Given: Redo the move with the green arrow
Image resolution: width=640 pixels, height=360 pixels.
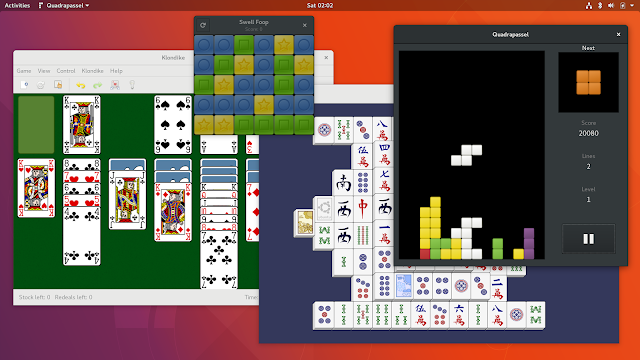Looking at the screenshot, I should [x=98, y=85].
